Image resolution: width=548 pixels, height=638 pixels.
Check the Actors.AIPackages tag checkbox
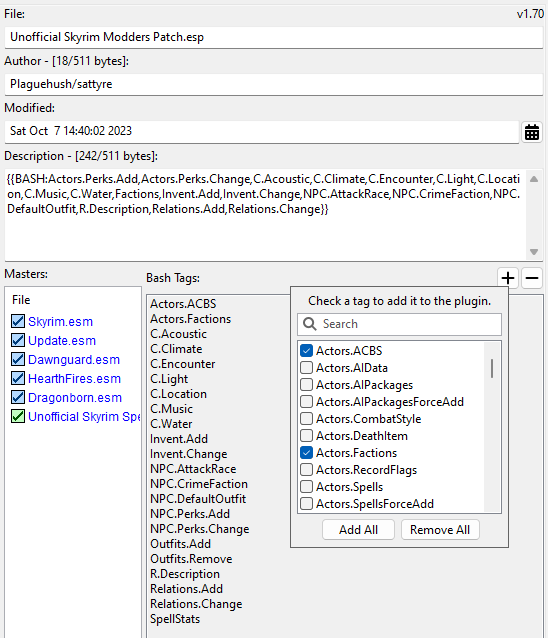click(x=306, y=385)
